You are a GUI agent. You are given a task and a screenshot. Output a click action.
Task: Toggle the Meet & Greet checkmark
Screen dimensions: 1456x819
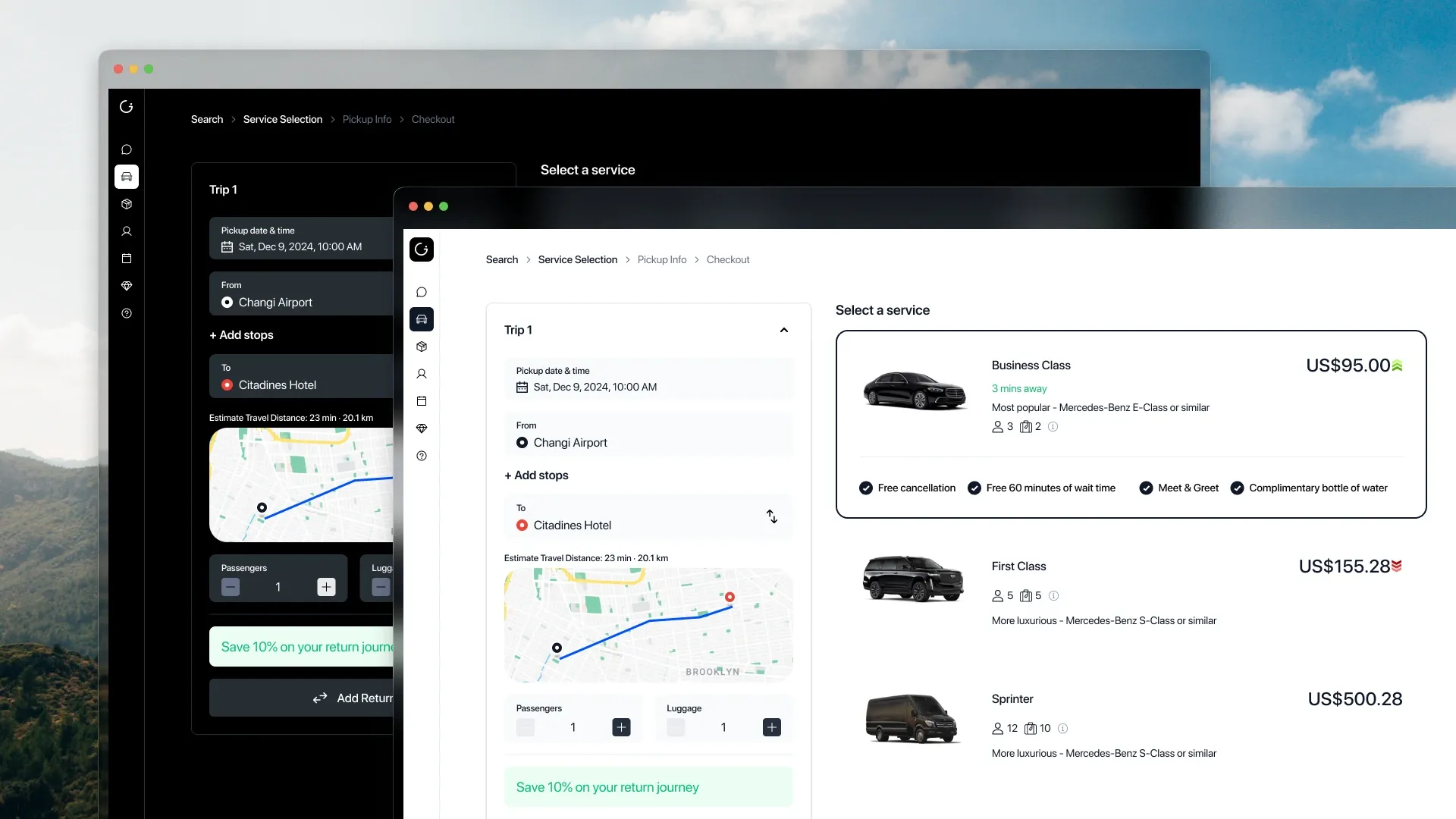pyautogui.click(x=1146, y=488)
